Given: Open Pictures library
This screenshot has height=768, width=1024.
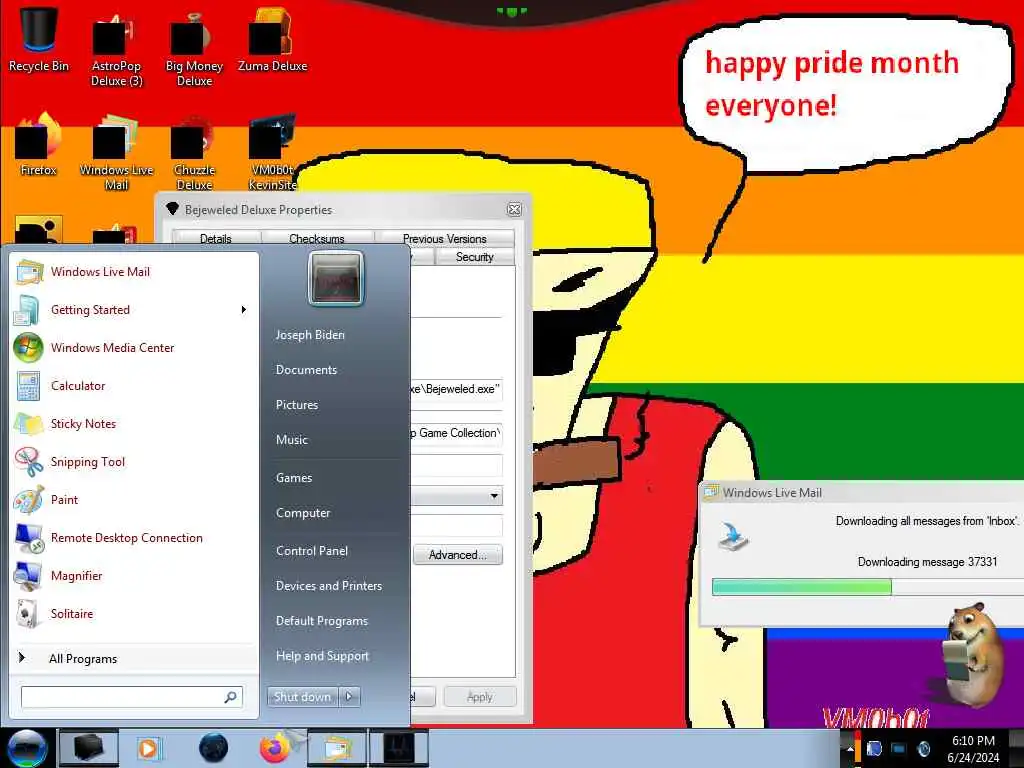Looking at the screenshot, I should (297, 404).
